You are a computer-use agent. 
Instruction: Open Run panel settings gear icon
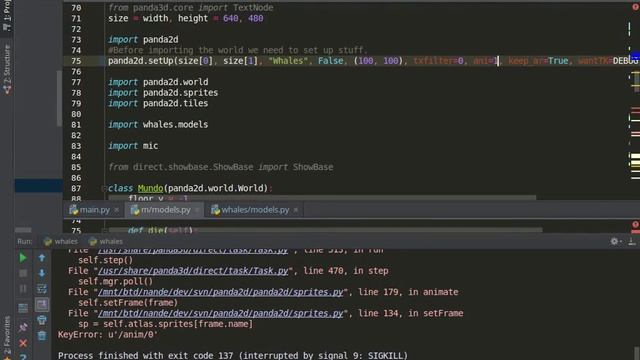[614, 241]
